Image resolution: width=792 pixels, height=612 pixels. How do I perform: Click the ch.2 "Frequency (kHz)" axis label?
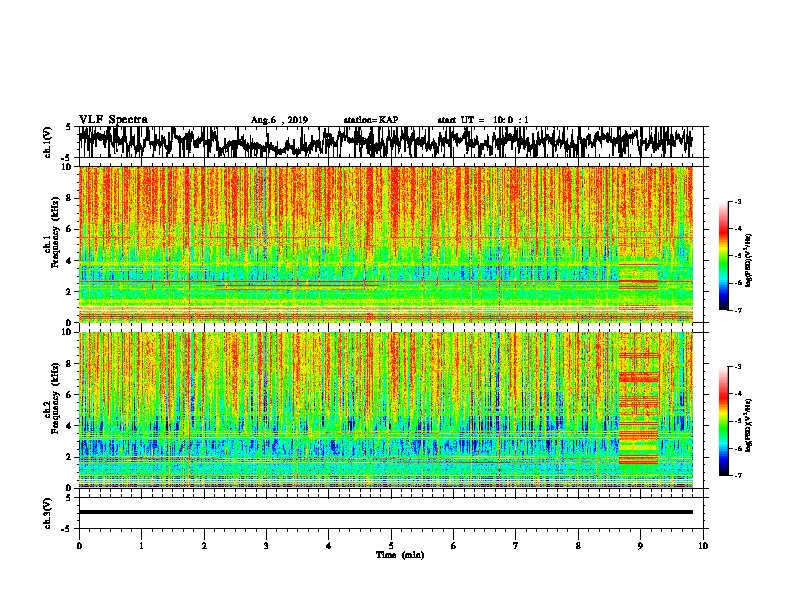coord(55,398)
